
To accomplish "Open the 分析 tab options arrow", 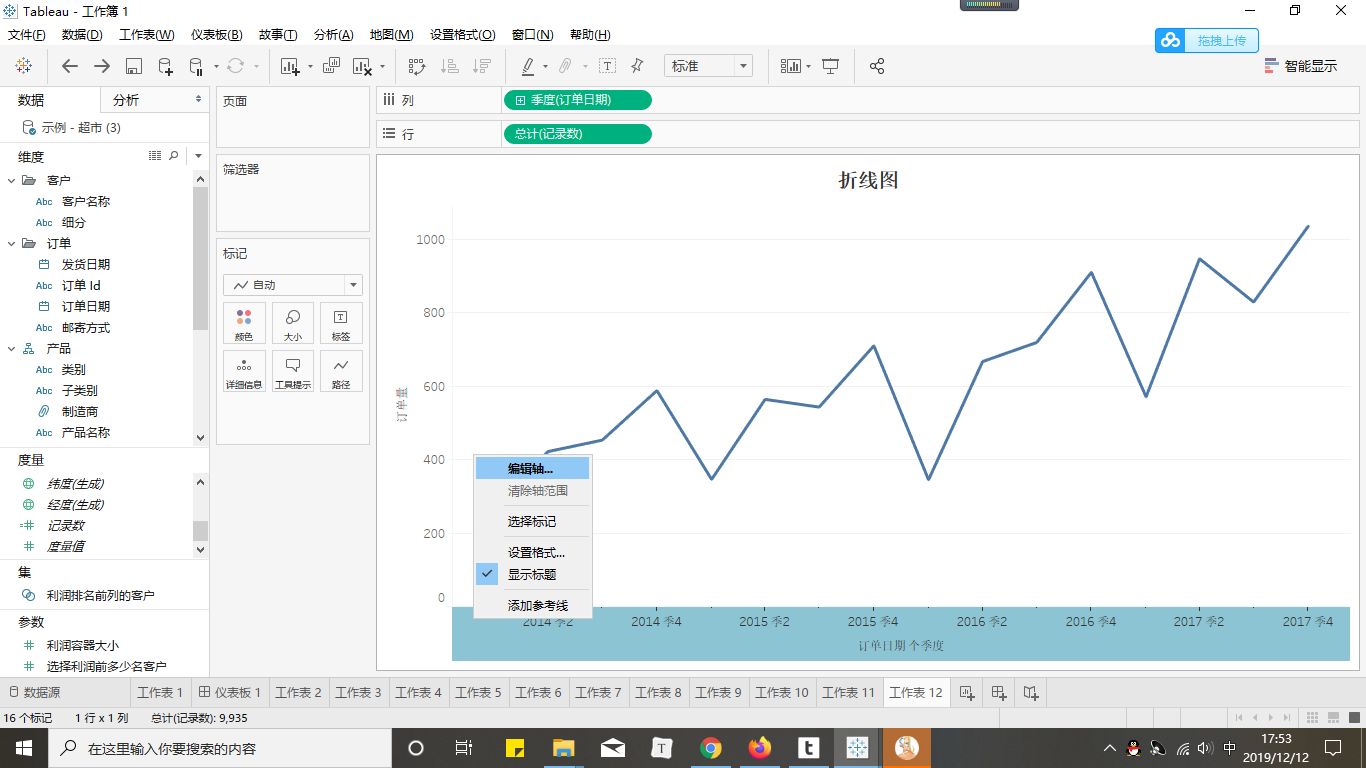I will pyautogui.click(x=198, y=100).
